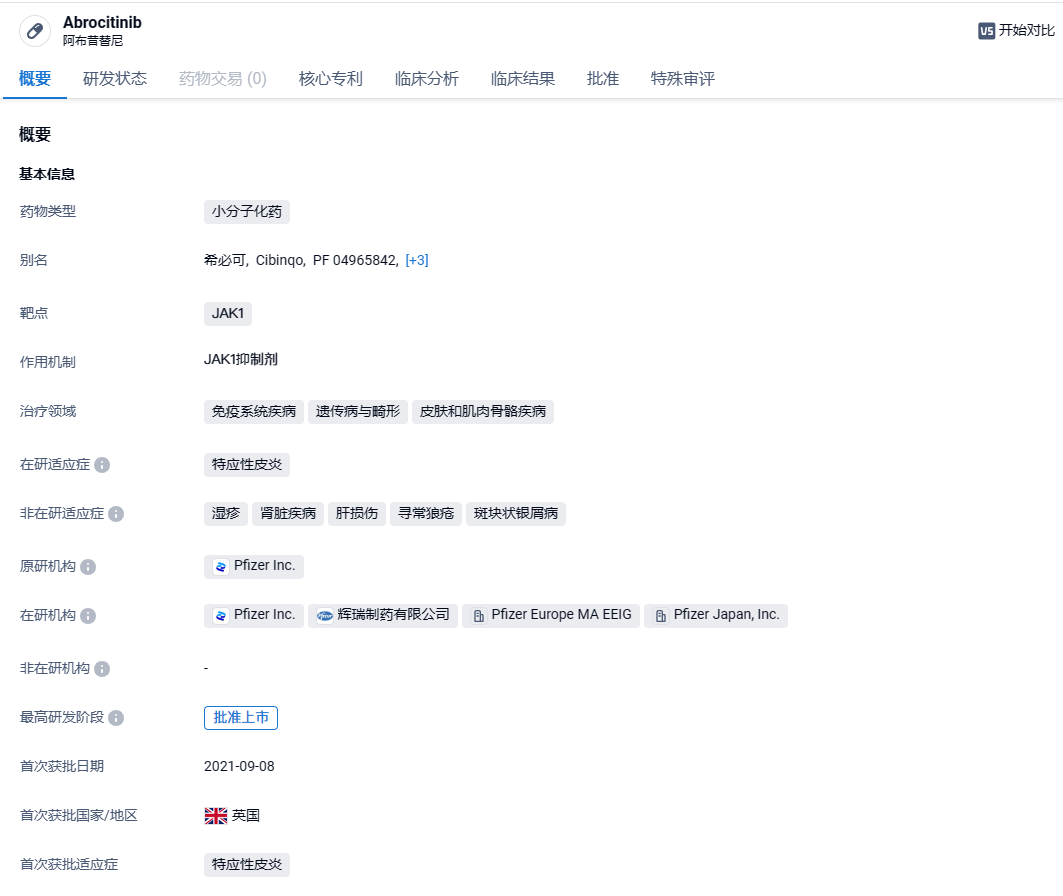Click the Abrocitinib drug title

(102, 22)
